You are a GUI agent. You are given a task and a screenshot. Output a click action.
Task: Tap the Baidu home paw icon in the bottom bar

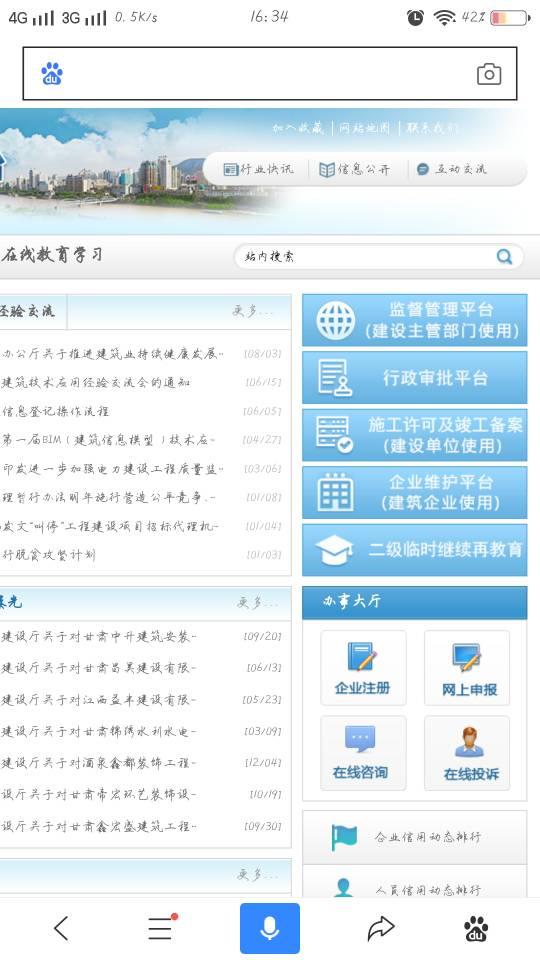[x=476, y=929]
